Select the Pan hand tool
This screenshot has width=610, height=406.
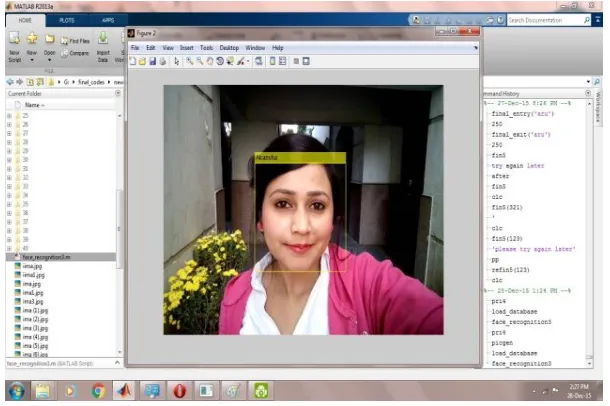(x=210, y=61)
